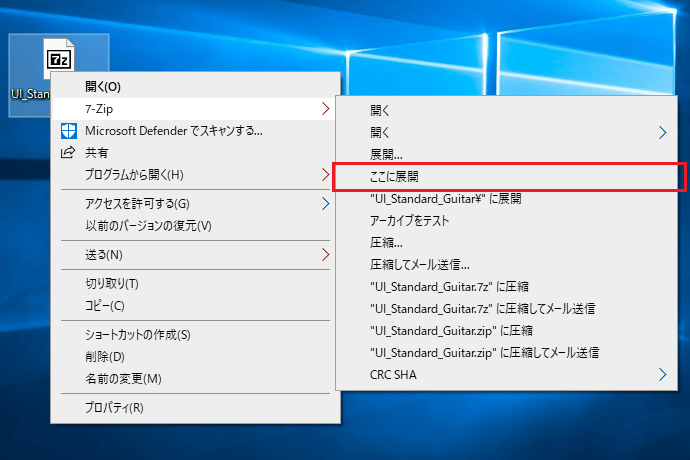Select アクセスを許可する(G)
The image size is (690, 460).
(196, 204)
